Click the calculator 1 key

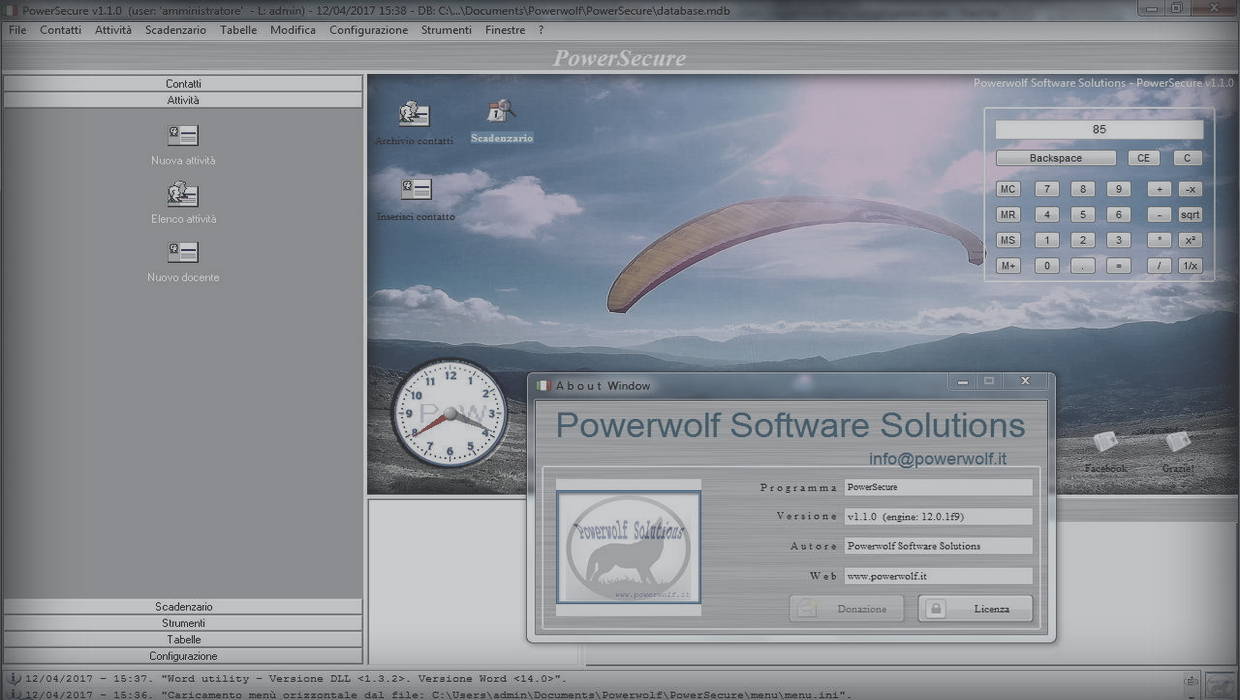coord(1047,240)
